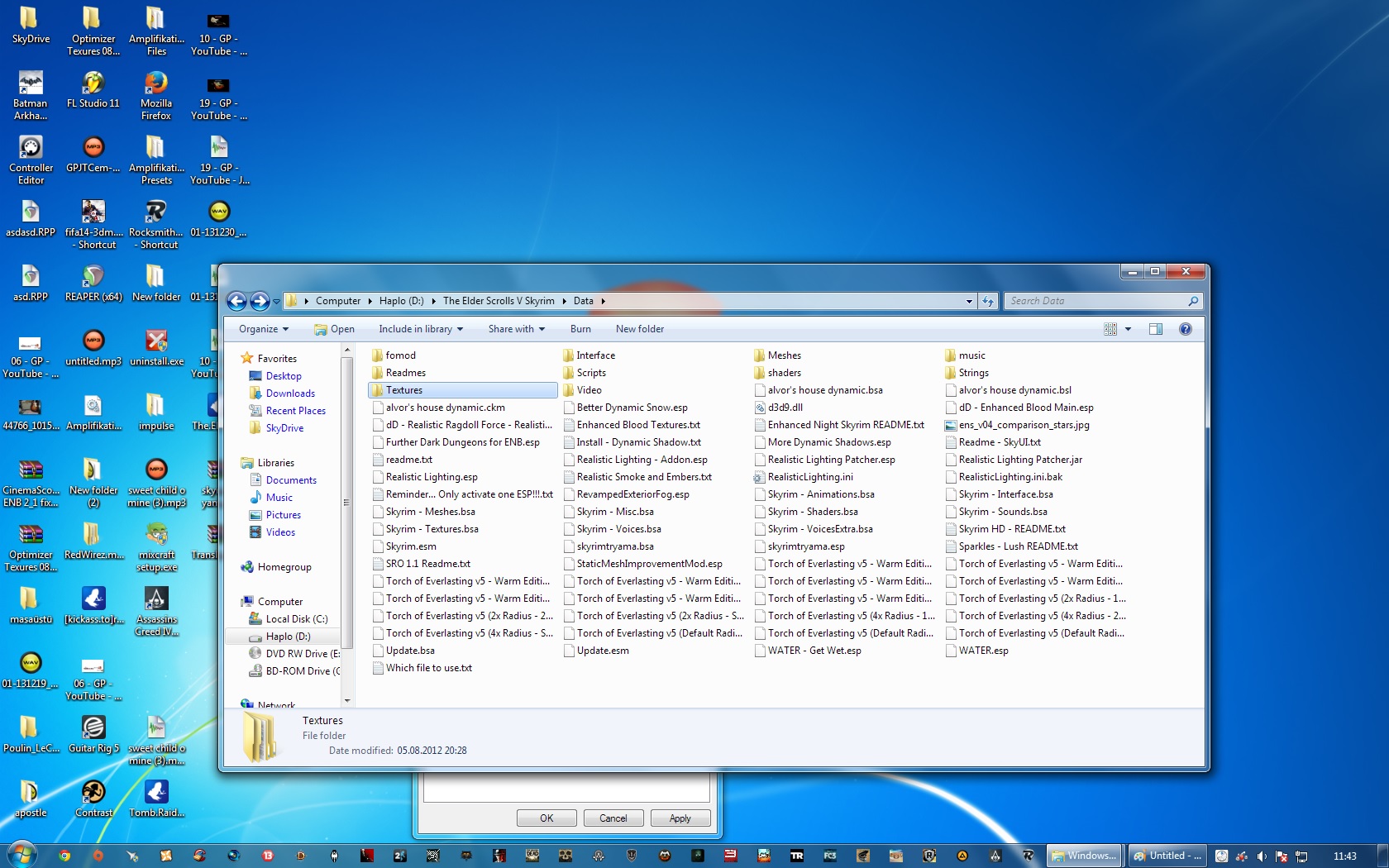This screenshot has width=1389, height=868.
Task: Select d3d9.dll file
Action: (785, 408)
